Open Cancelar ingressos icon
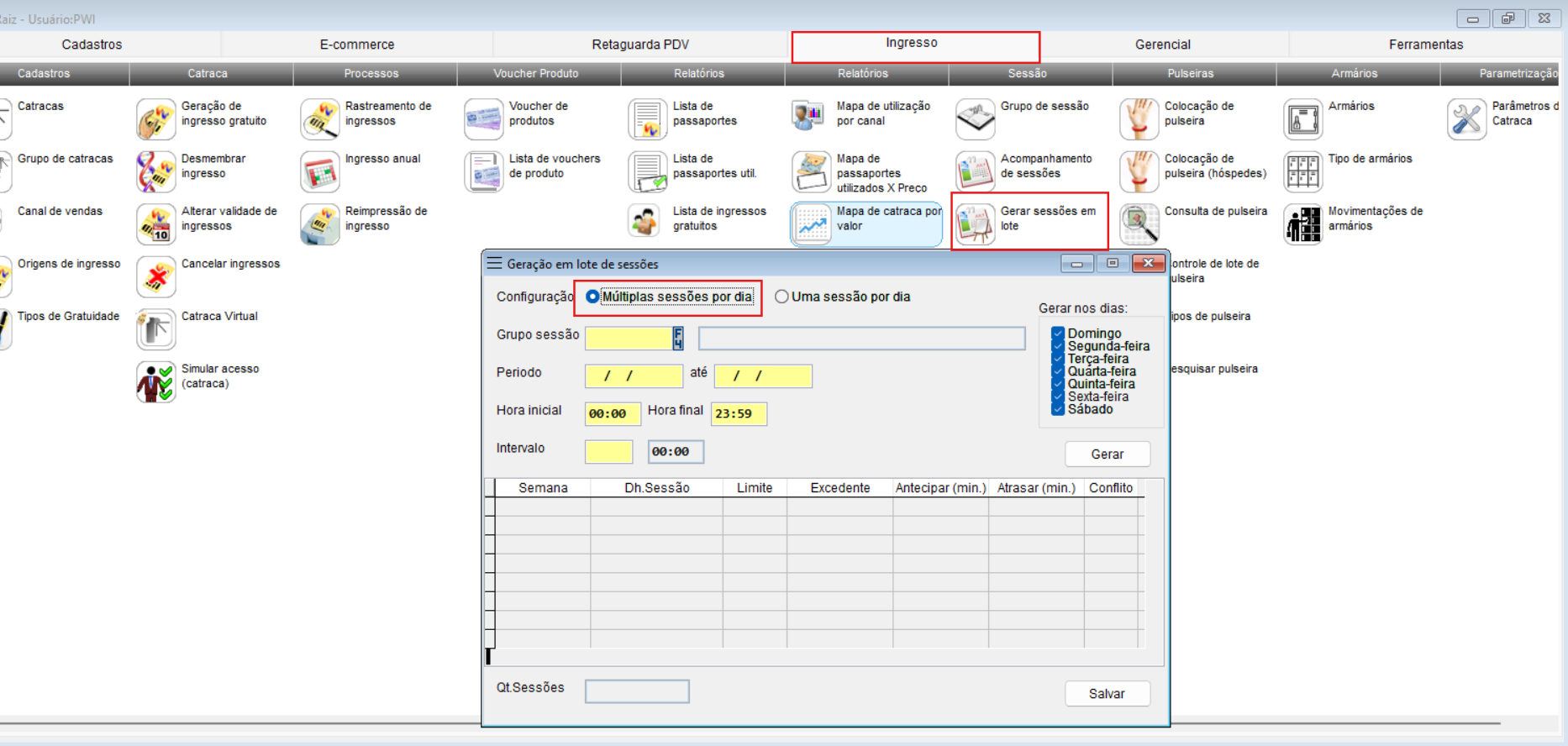 156,276
